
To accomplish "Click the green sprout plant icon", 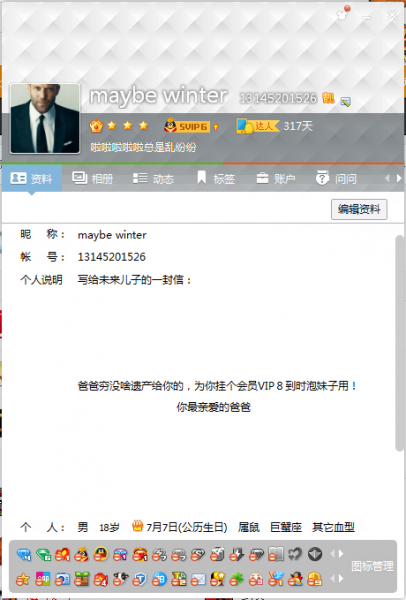I will coord(82,579).
